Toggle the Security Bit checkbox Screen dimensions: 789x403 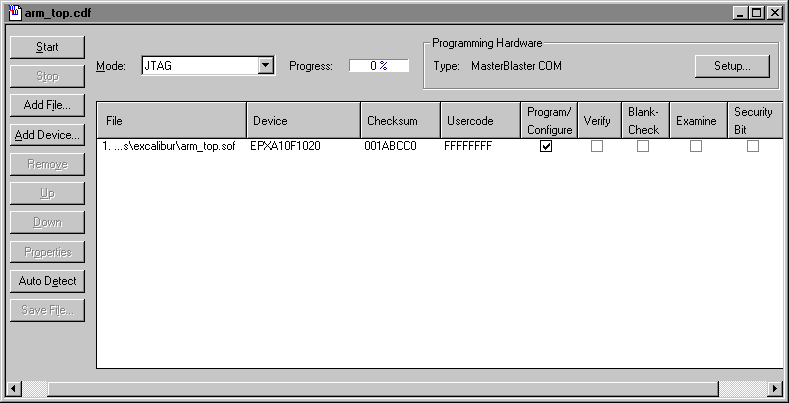(753, 146)
